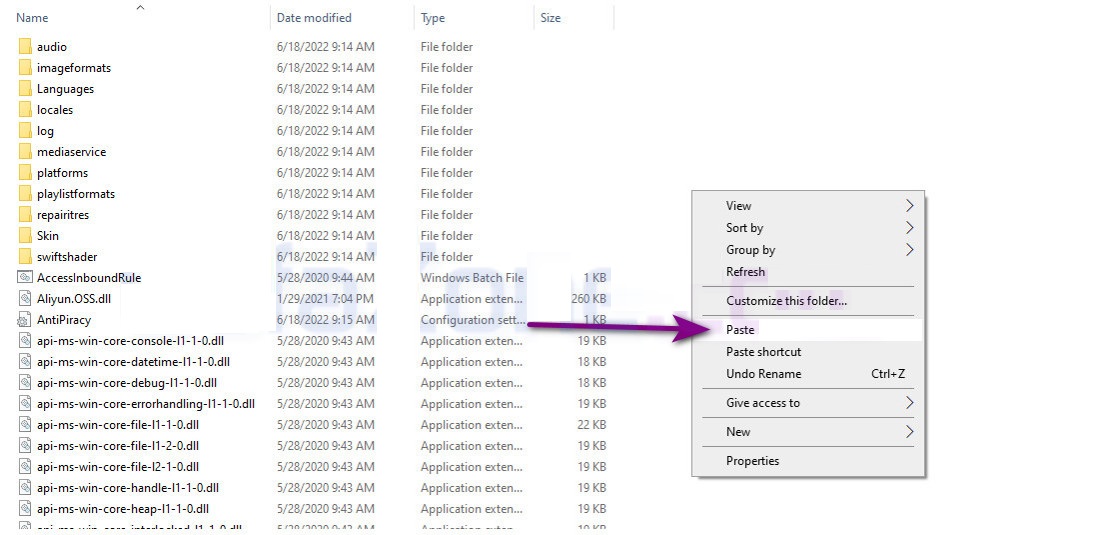This screenshot has height=535, width=1115.
Task: Click the api-ms-win-core-file-l2-1-0.dll icon
Action: pyautogui.click(x=25, y=467)
